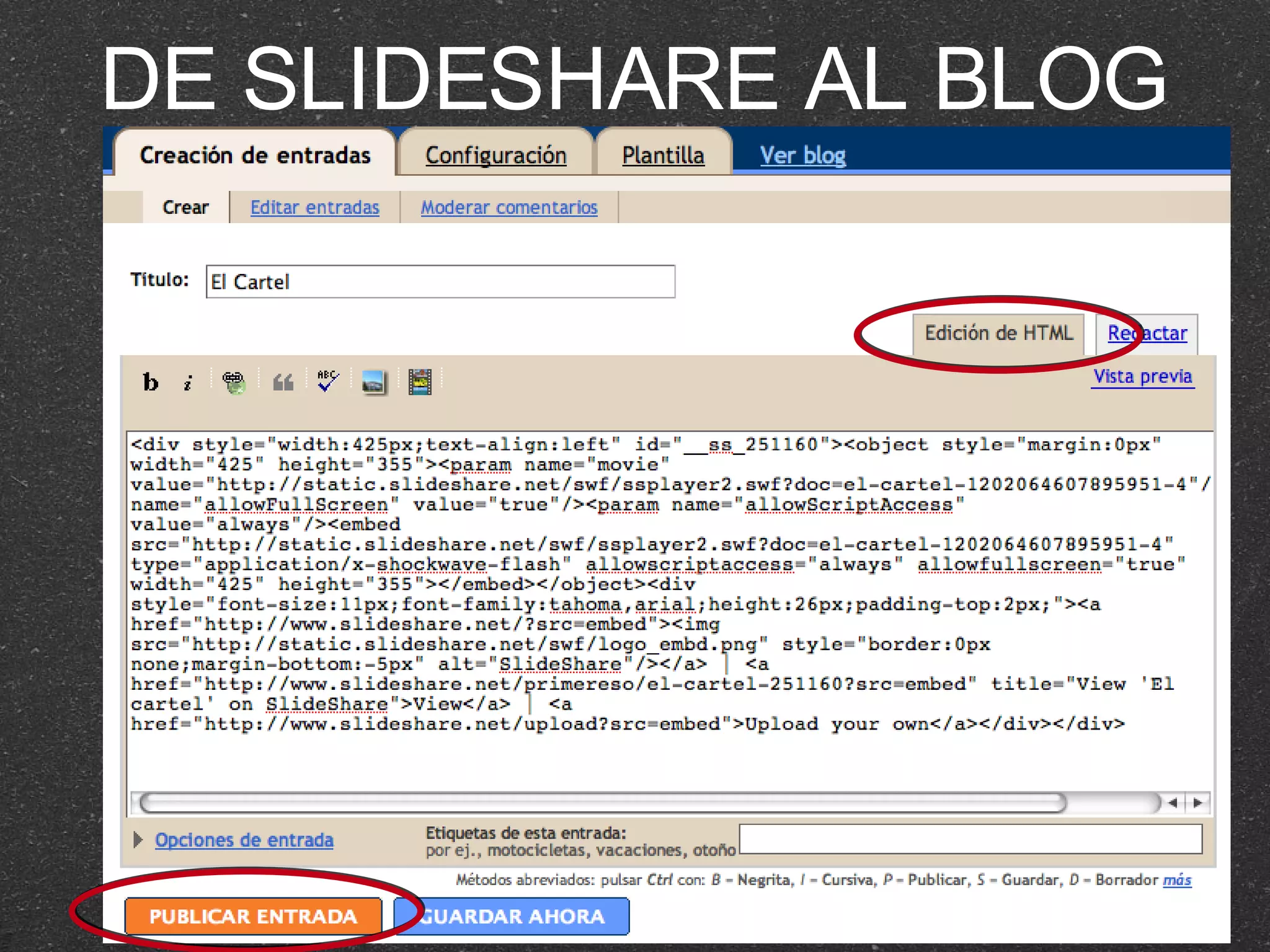Click the GUARDAR AHORA button
This screenshot has height=952, width=1270.
click(512, 916)
